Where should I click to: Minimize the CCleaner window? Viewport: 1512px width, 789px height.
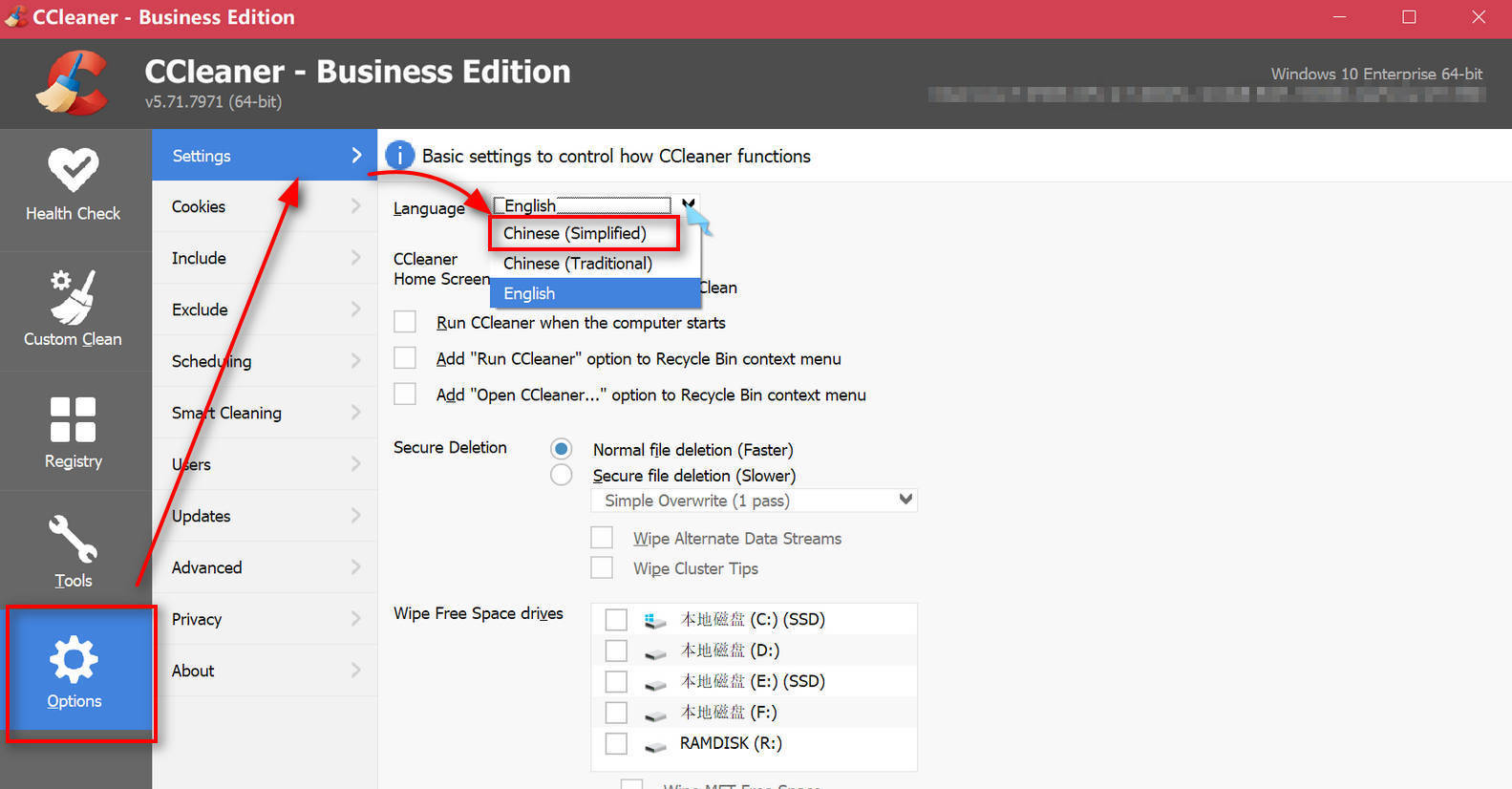[1339, 17]
